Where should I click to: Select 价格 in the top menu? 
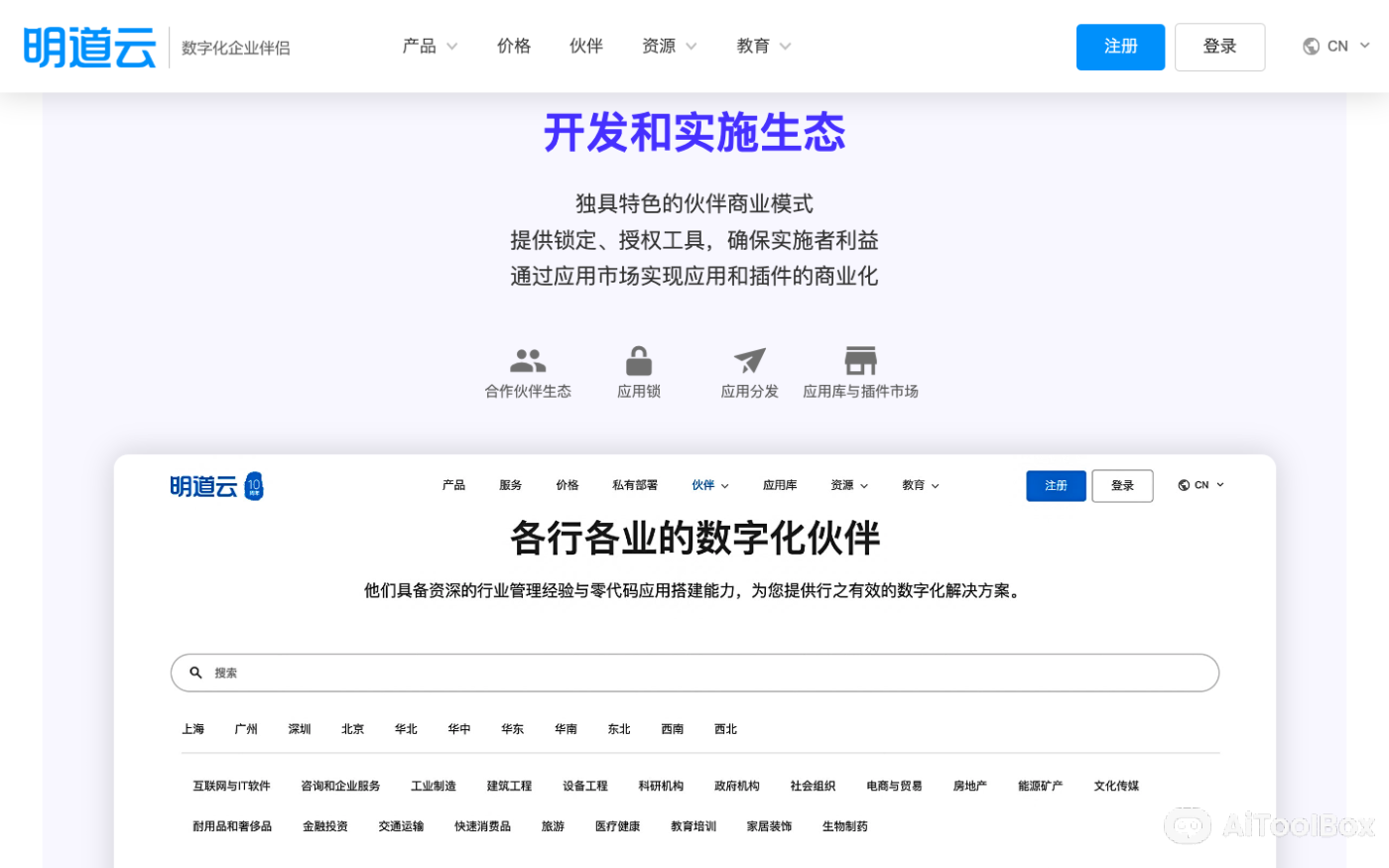tap(514, 46)
